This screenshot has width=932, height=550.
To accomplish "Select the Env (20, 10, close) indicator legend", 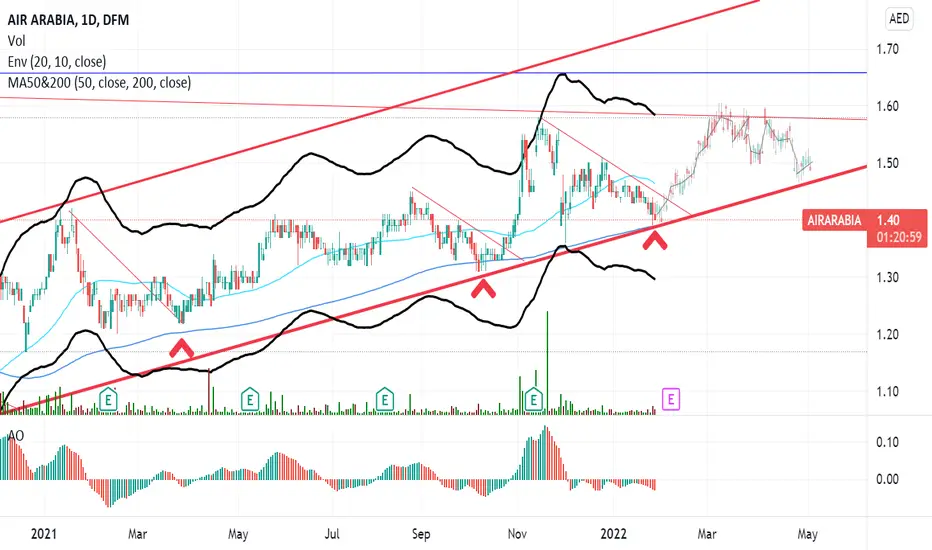I will pyautogui.click(x=57, y=61).
